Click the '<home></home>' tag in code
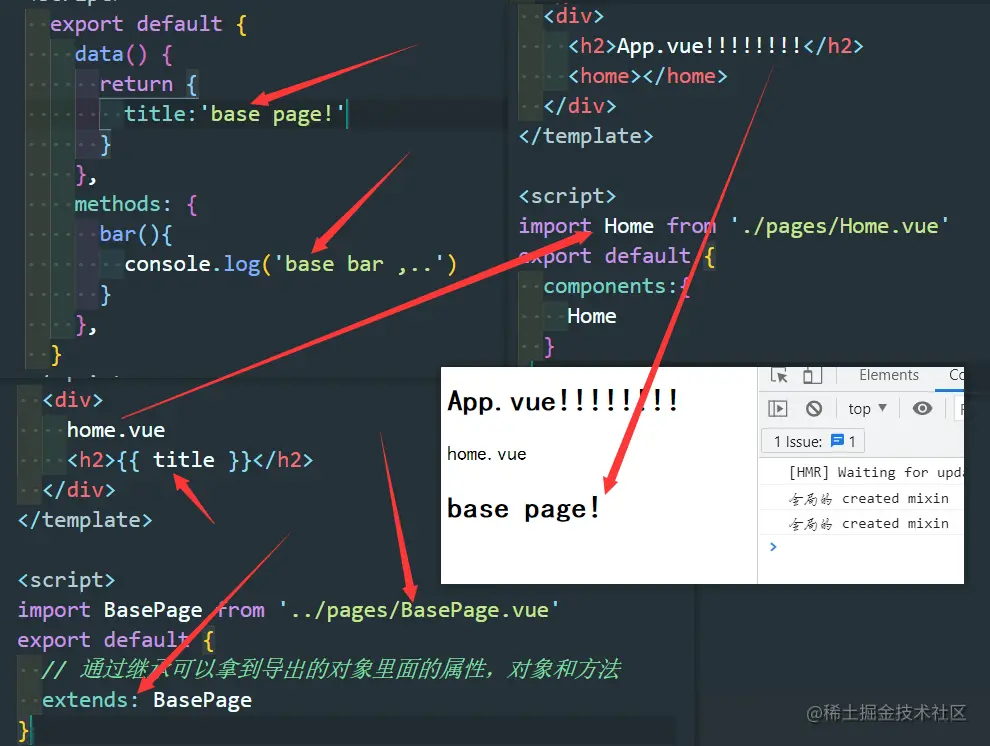Screen dimensions: 990x746 click(x=648, y=76)
